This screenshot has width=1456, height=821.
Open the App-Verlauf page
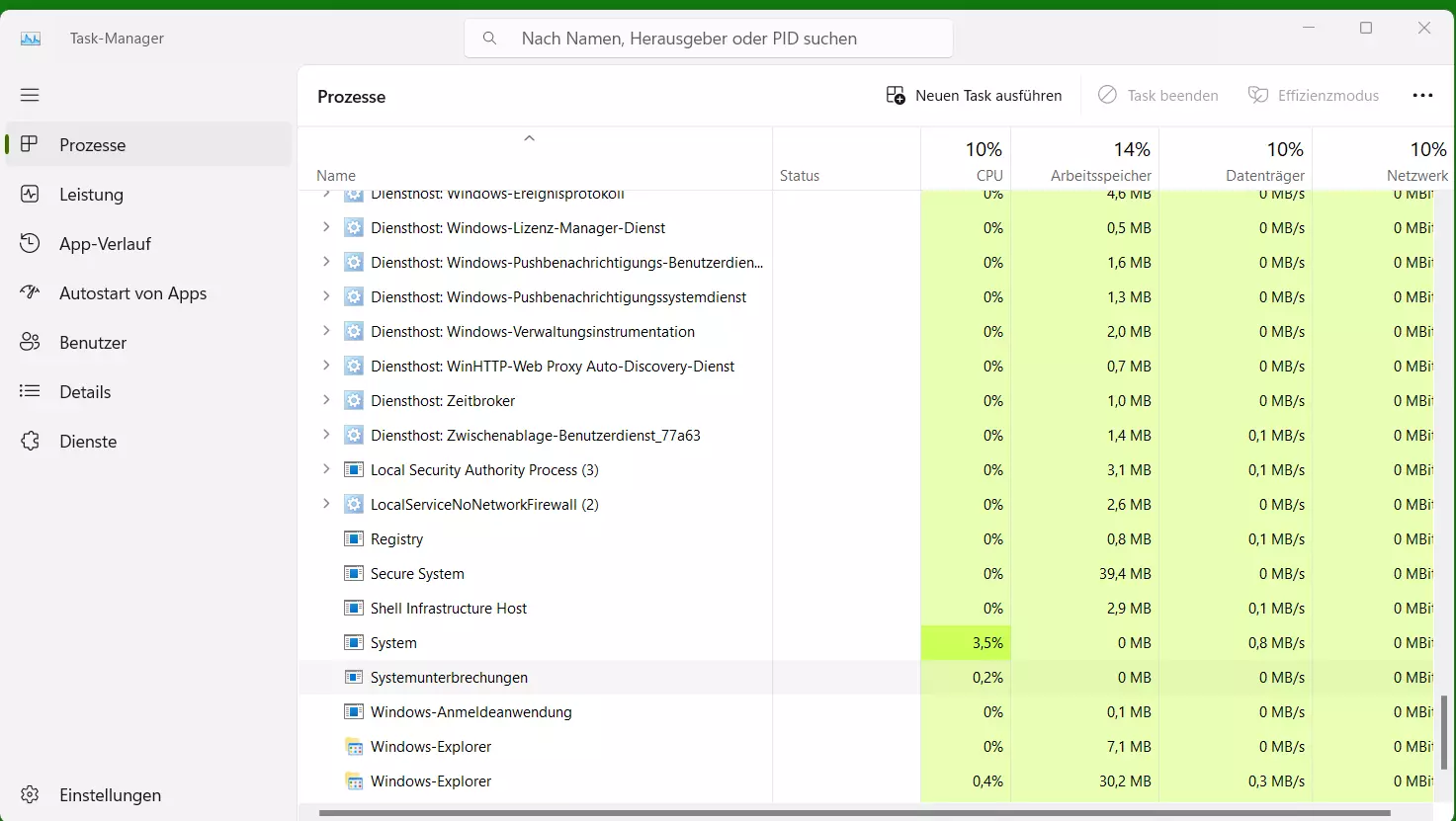click(148, 243)
